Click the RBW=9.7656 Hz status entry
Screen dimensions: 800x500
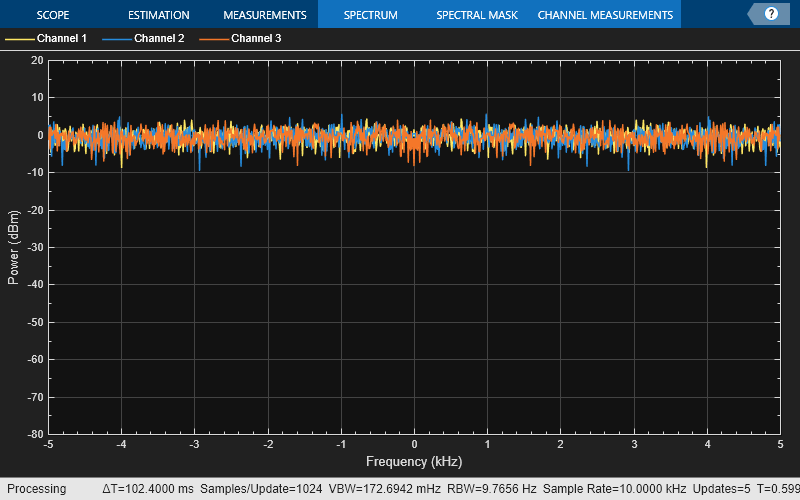pos(492,489)
